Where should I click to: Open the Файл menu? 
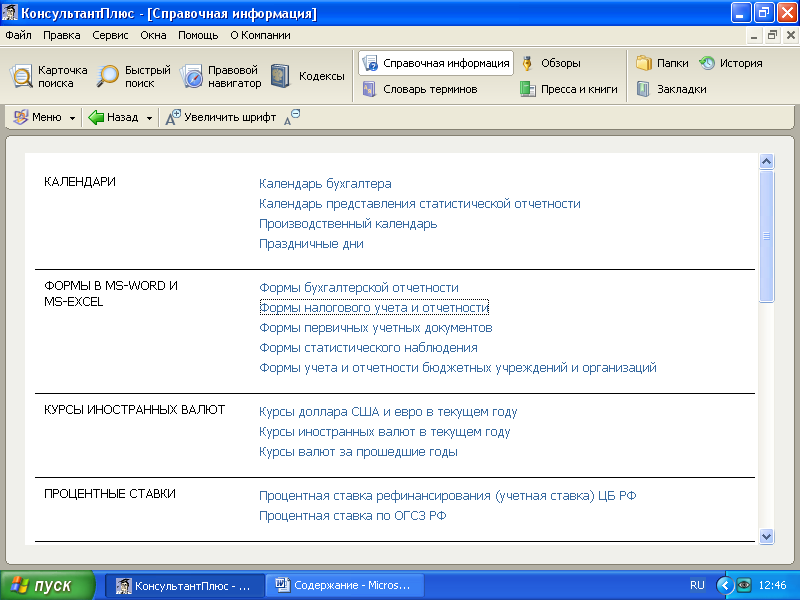click(18, 35)
